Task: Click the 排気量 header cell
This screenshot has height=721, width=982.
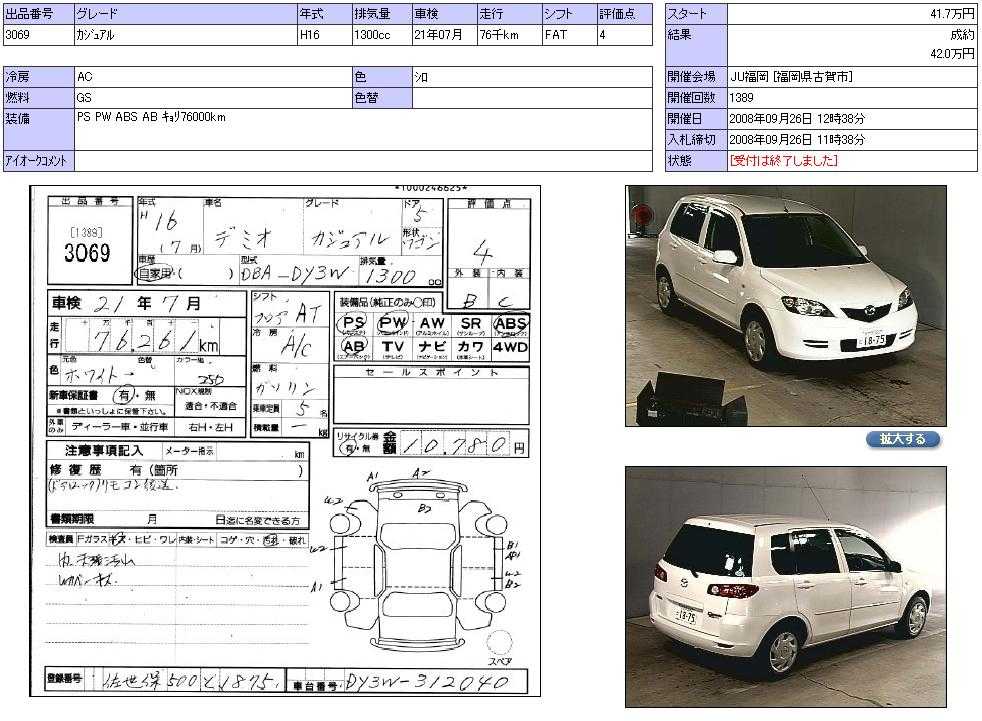Action: [x=382, y=14]
